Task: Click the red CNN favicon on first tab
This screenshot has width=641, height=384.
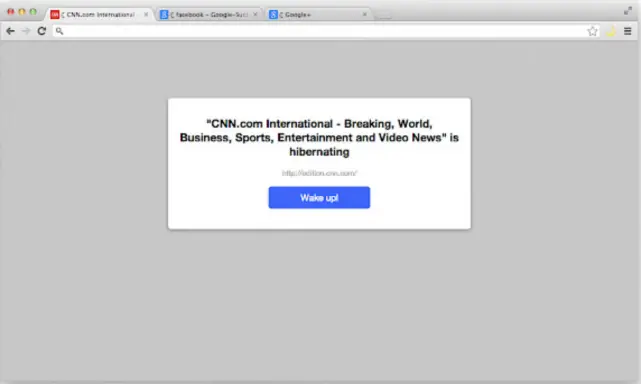Action: [55, 15]
